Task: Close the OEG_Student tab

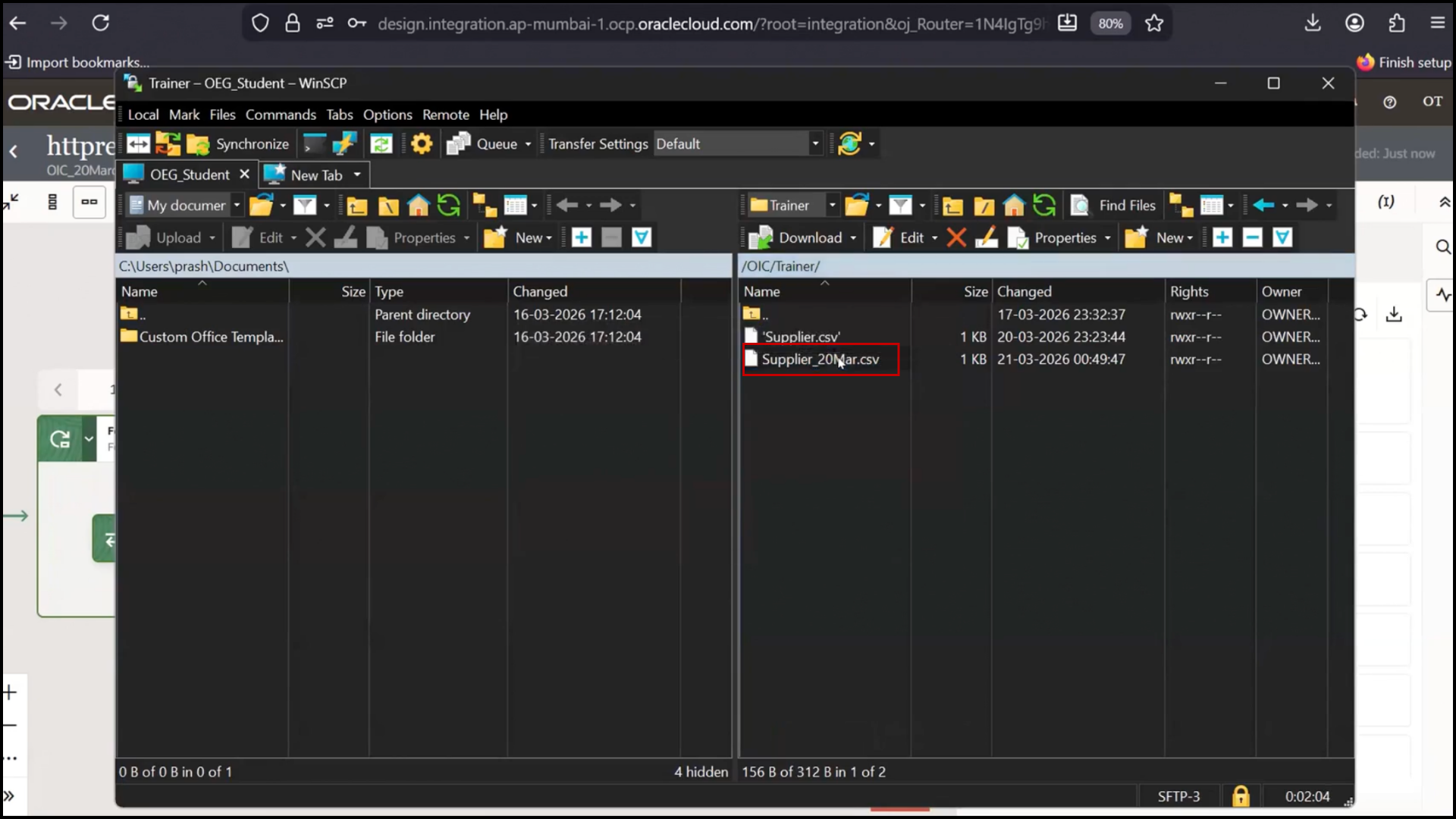Action: [x=244, y=174]
